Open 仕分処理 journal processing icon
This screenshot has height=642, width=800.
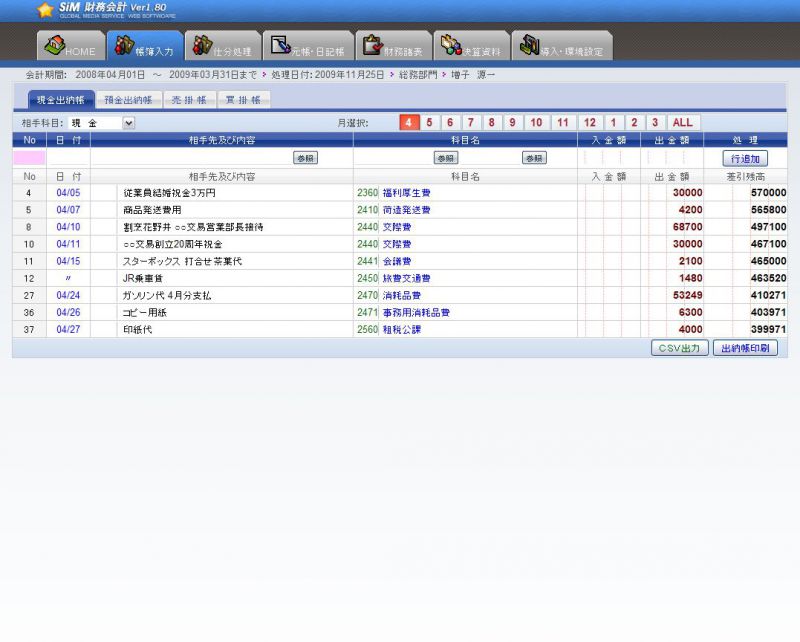click(x=203, y=46)
